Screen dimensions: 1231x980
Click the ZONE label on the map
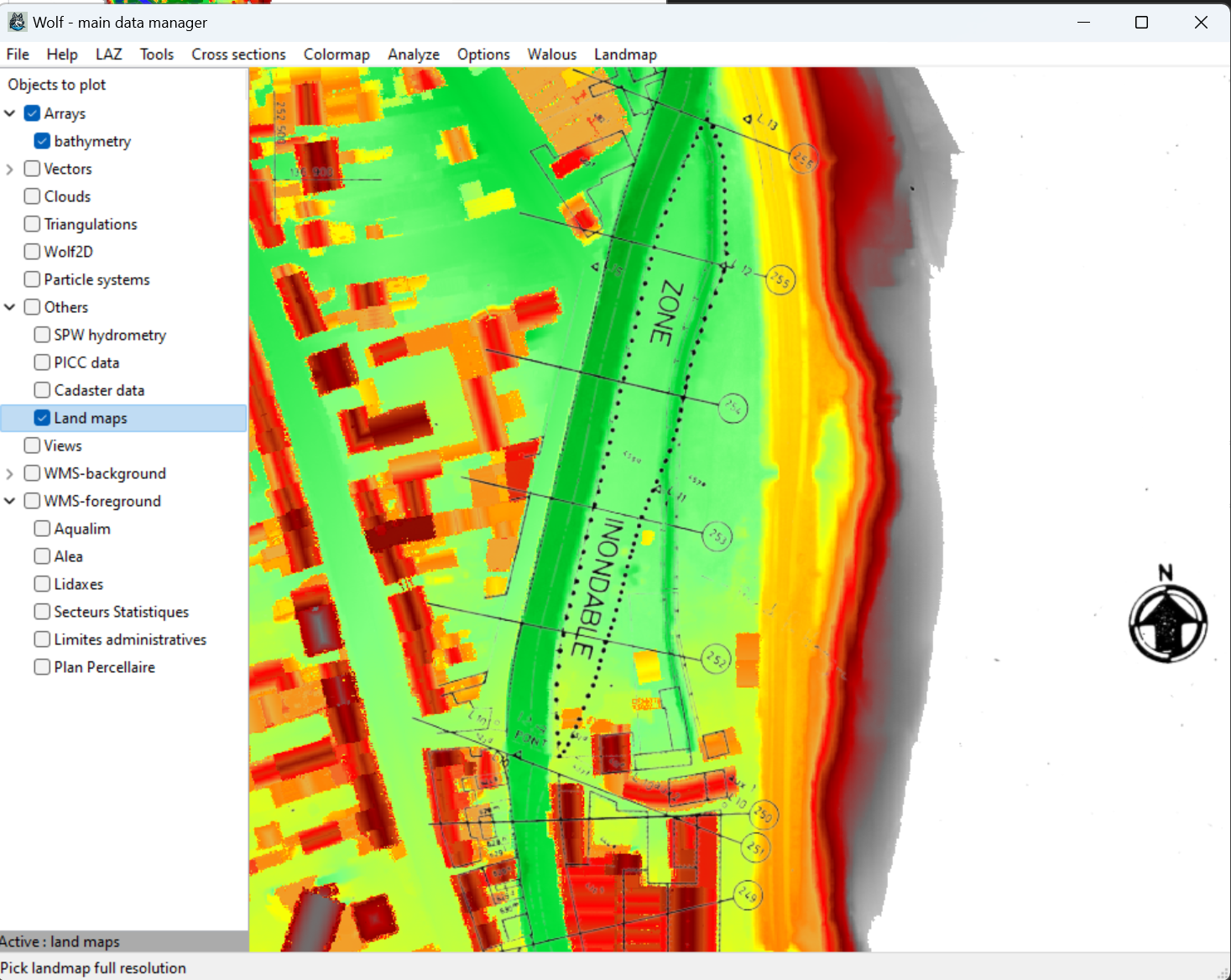coord(667,313)
